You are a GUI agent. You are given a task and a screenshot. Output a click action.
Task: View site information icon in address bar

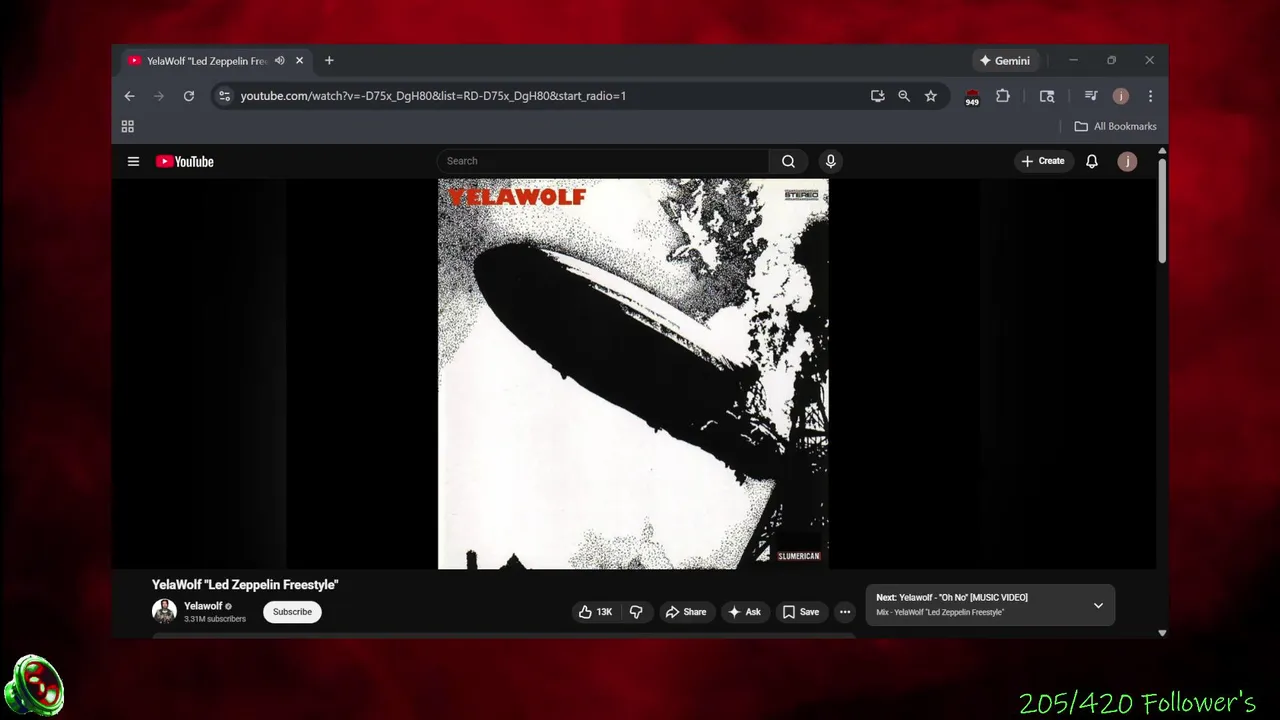224,96
